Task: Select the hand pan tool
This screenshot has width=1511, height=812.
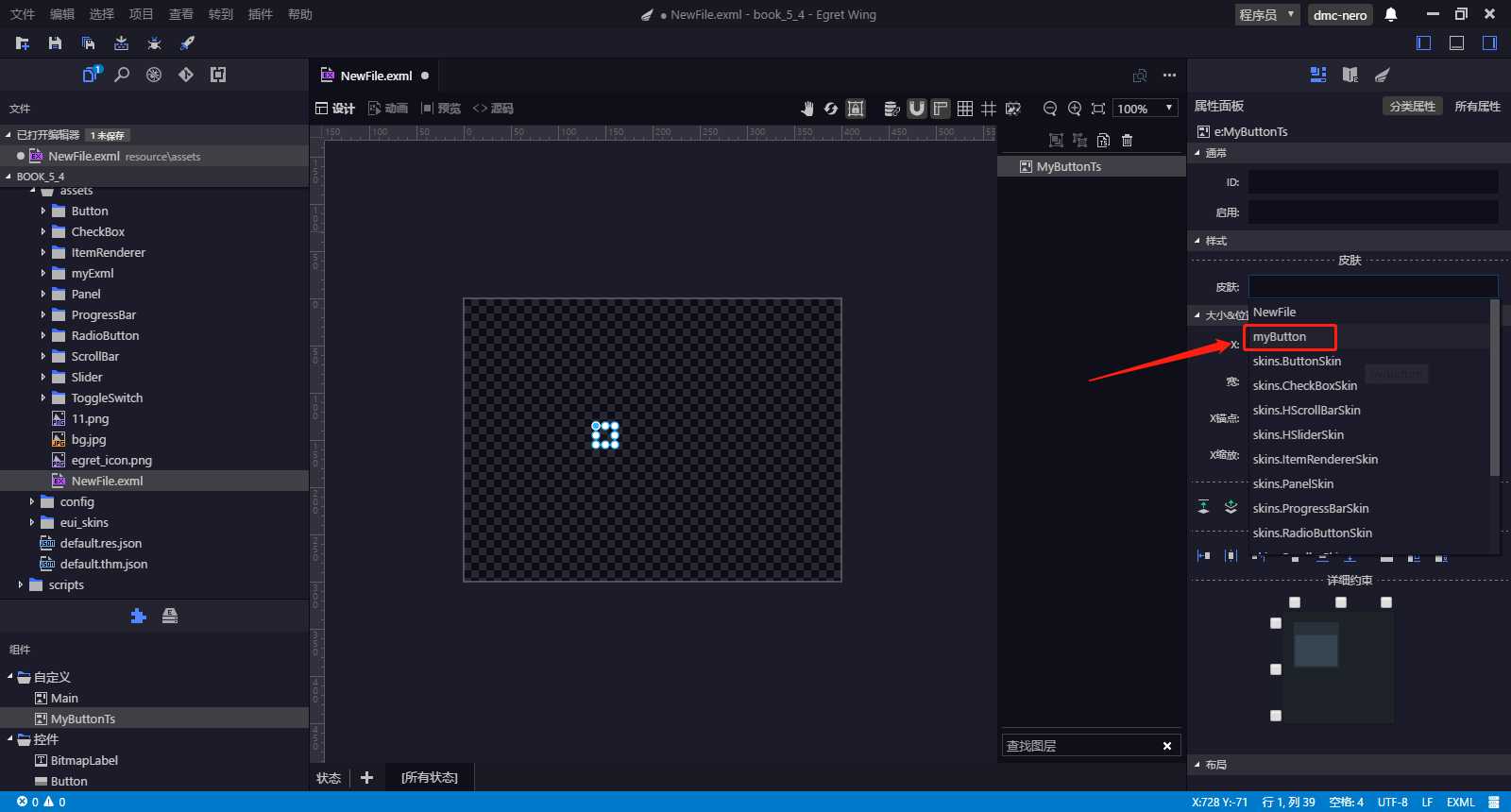Action: coord(806,109)
